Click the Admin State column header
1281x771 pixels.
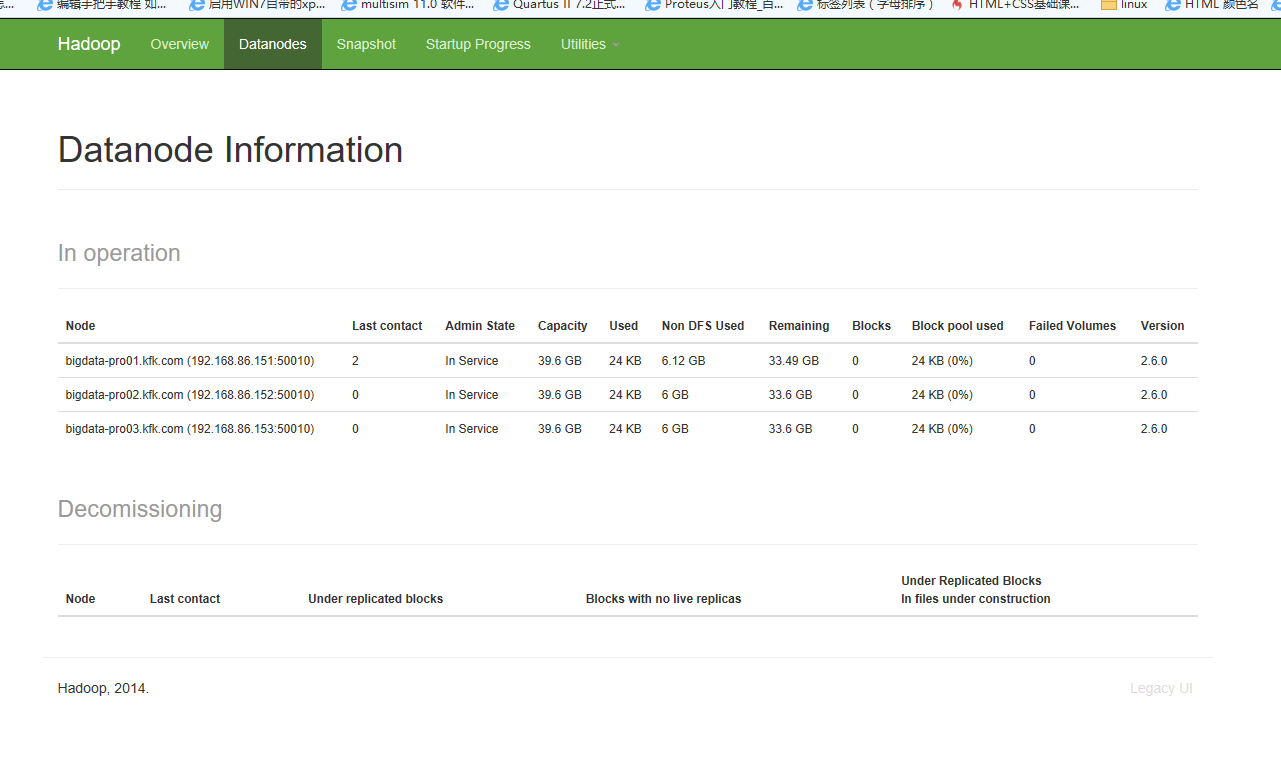[480, 326]
